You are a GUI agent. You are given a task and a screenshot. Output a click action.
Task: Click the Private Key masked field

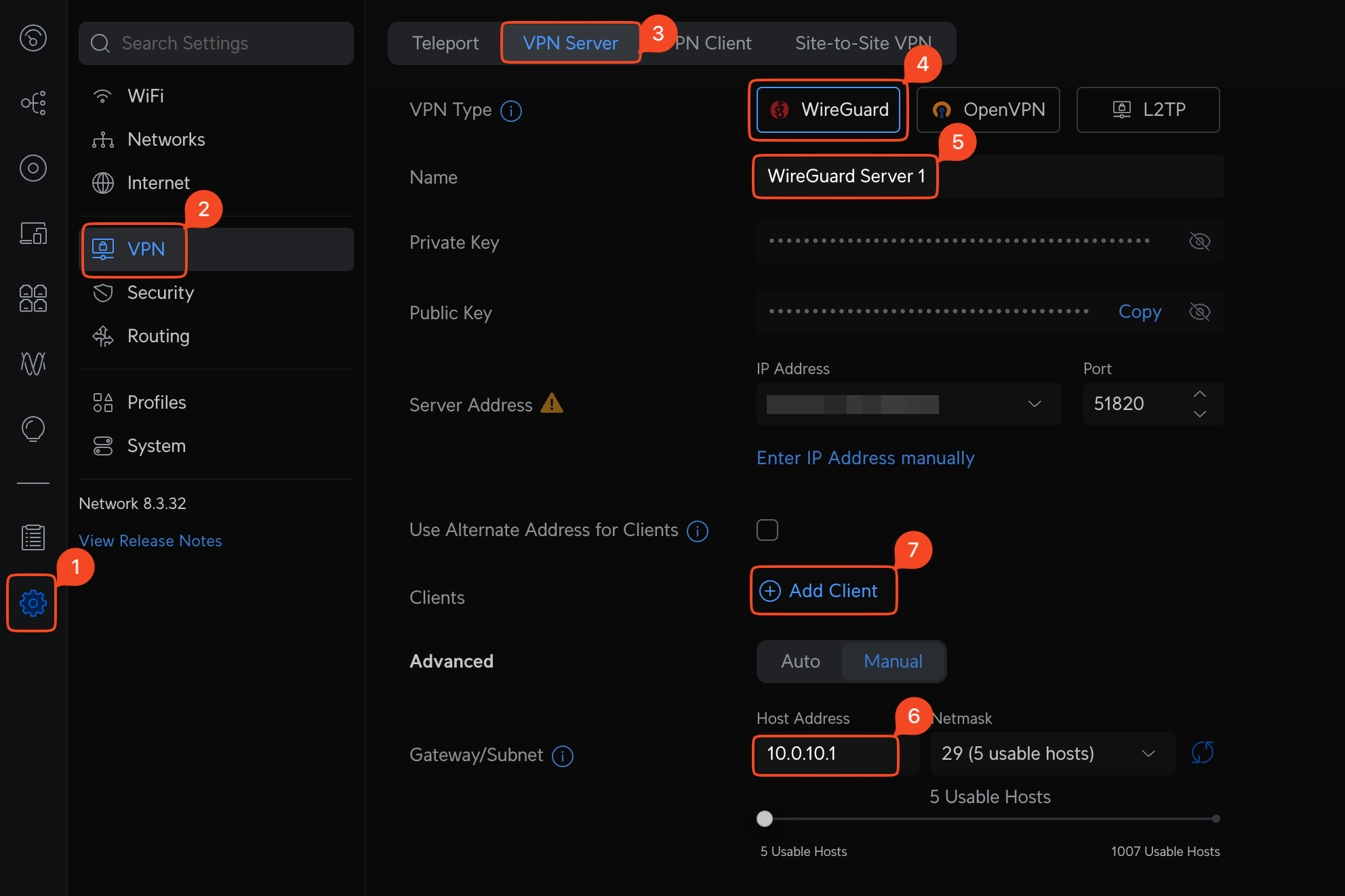pyautogui.click(x=990, y=241)
